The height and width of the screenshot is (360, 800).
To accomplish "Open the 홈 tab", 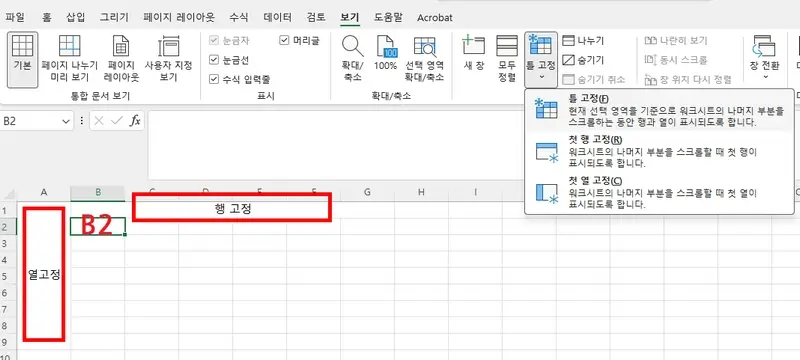I will tap(47, 17).
